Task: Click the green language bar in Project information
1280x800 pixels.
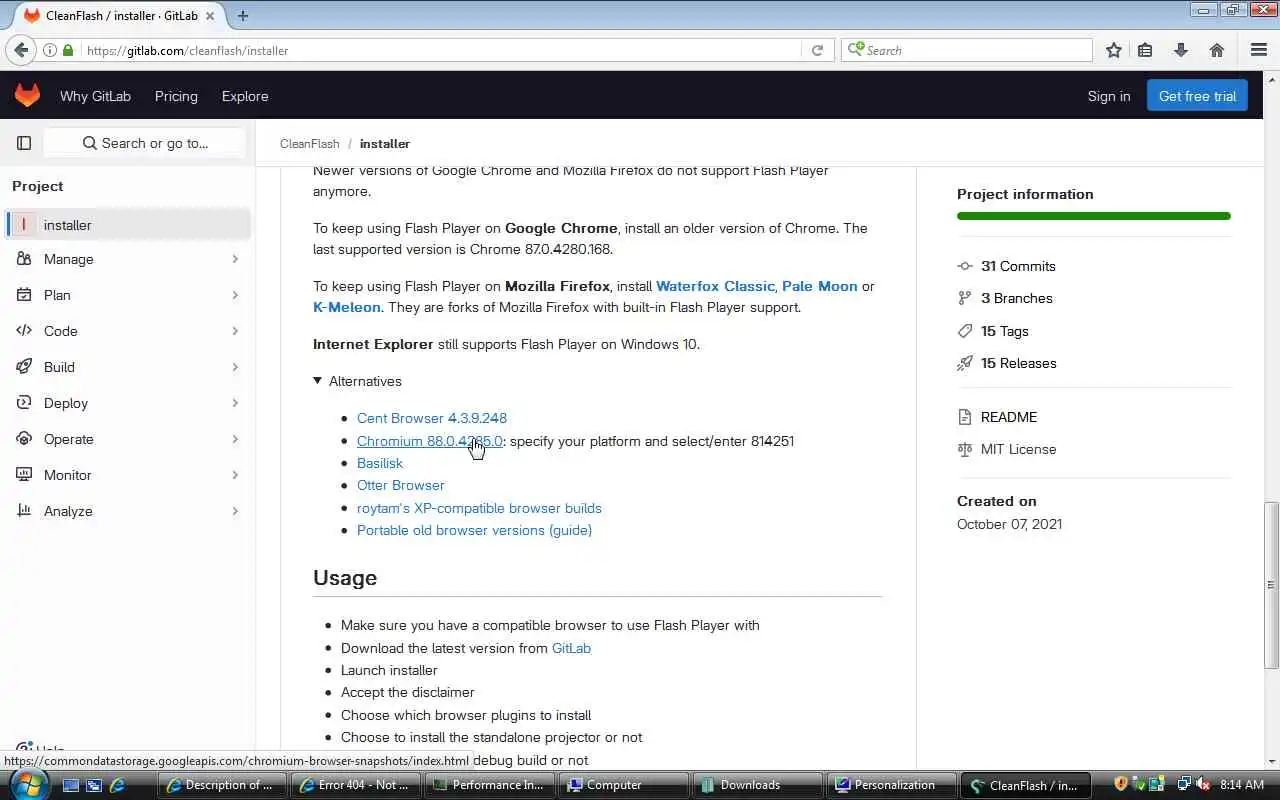Action: pos(1094,216)
